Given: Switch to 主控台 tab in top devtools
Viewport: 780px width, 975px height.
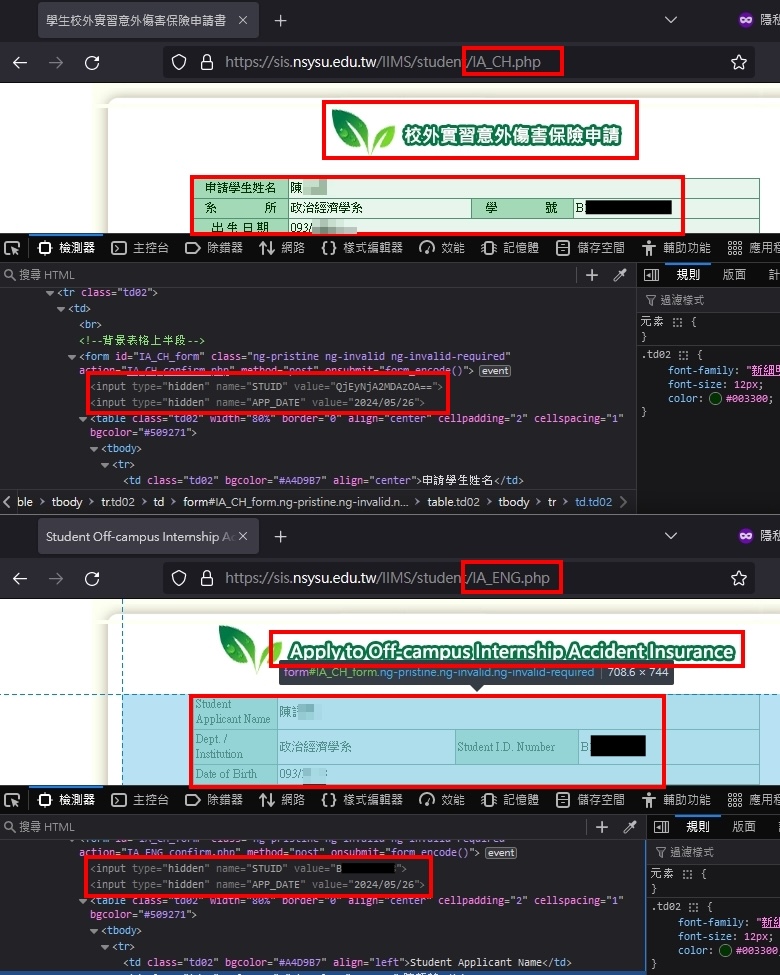Looking at the screenshot, I should [140, 248].
